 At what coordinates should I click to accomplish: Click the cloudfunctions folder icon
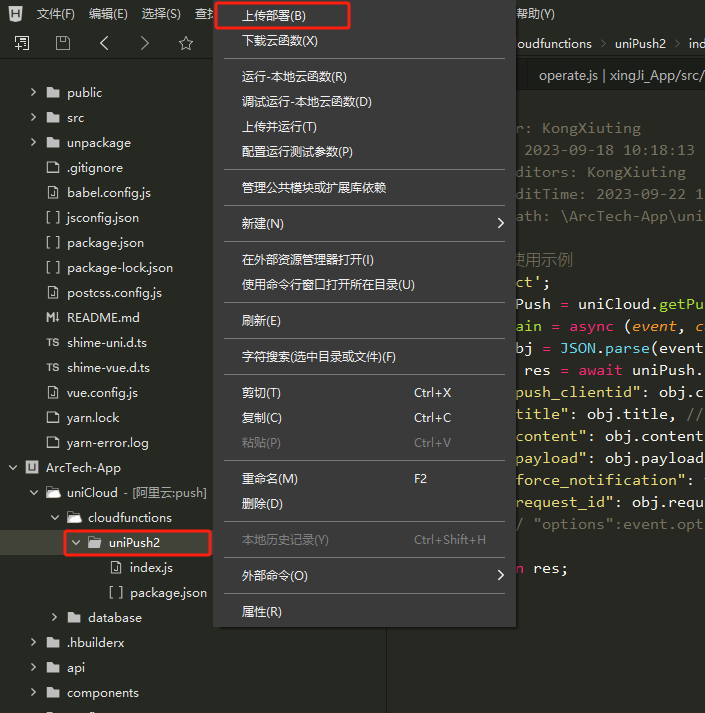coord(74,517)
